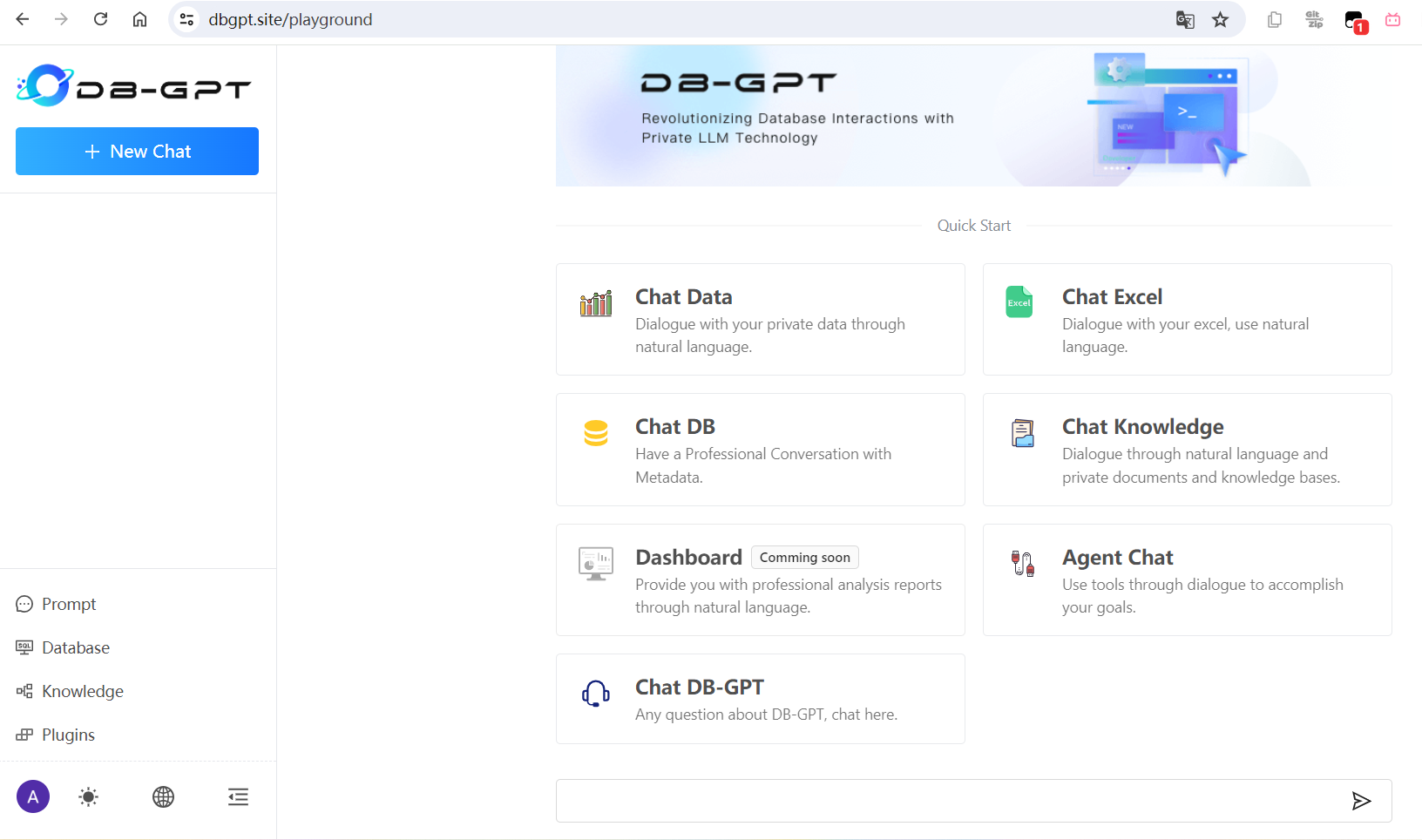Open the Agent Chat card
1422x840 pixels.
pos(1187,580)
